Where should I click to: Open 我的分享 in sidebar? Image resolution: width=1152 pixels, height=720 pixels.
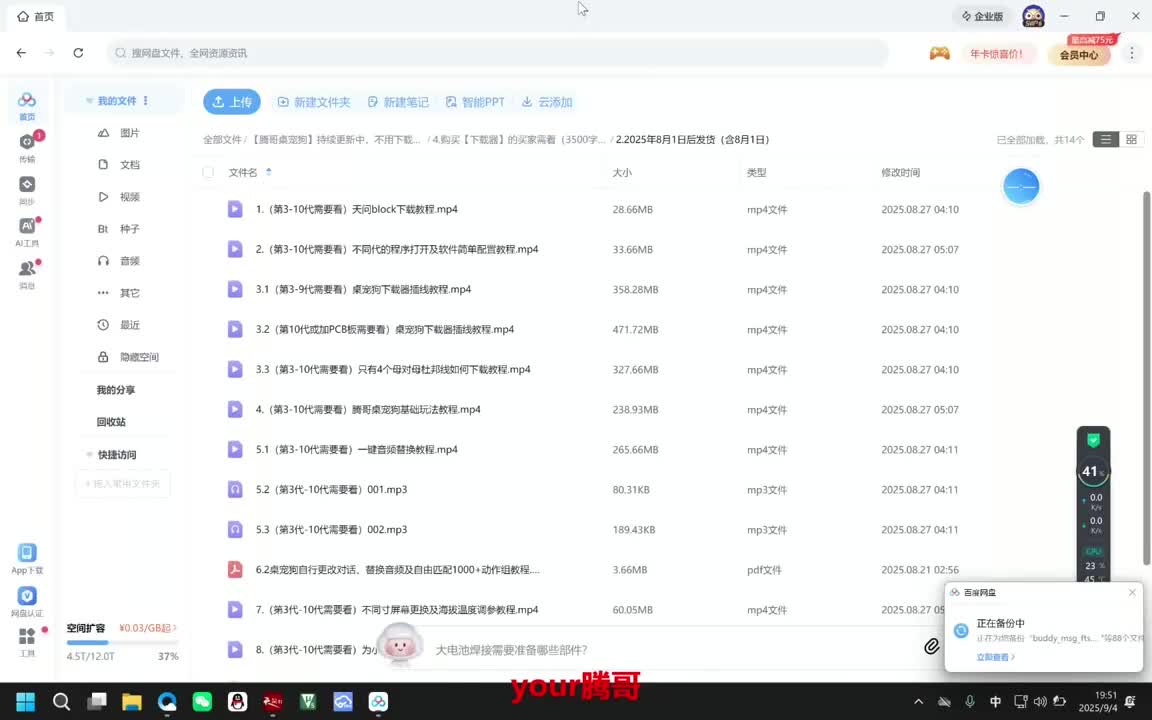click(x=116, y=390)
